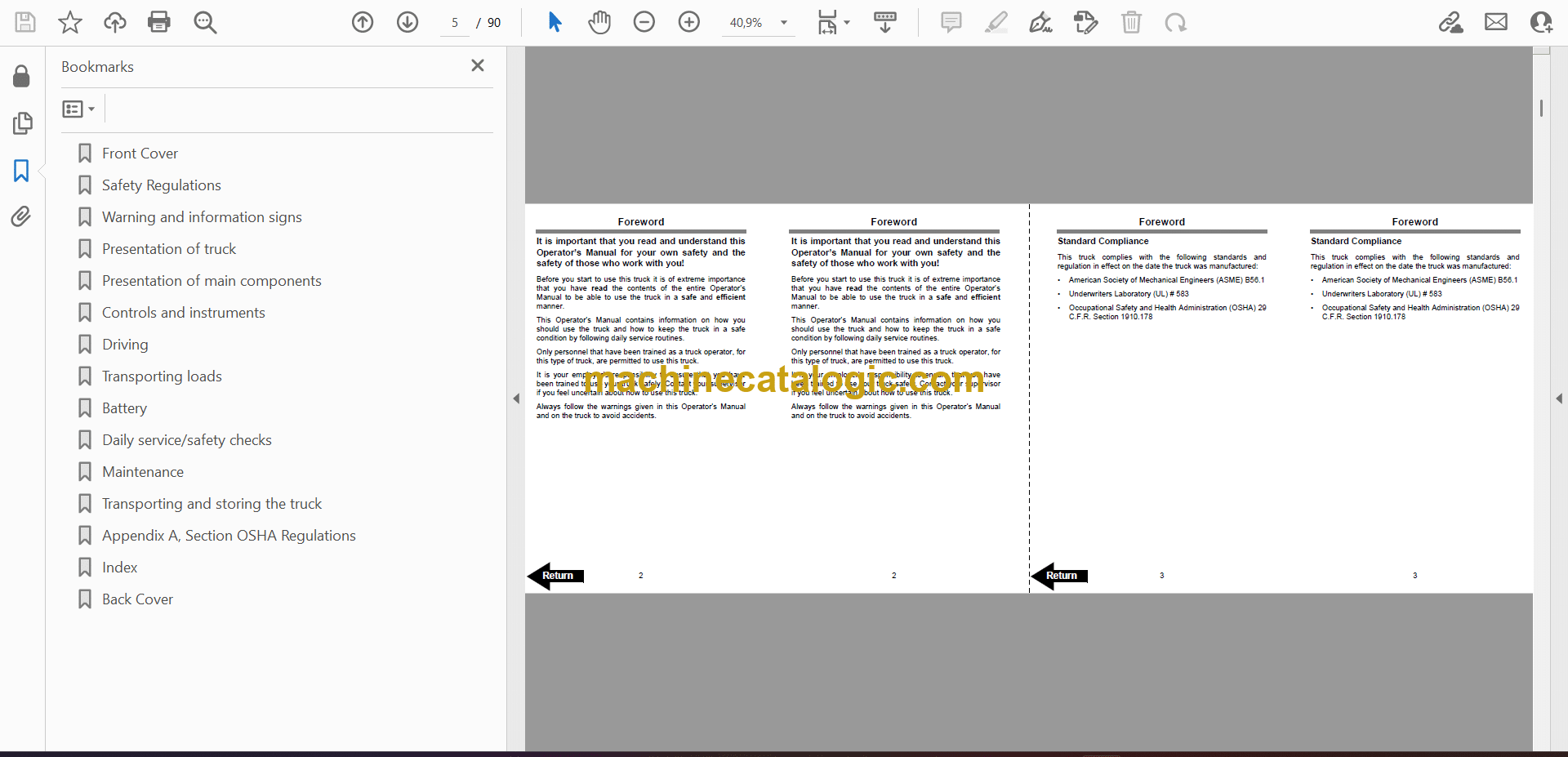Go to previous page arrow
The image size is (1568, 757).
pyautogui.click(x=363, y=22)
